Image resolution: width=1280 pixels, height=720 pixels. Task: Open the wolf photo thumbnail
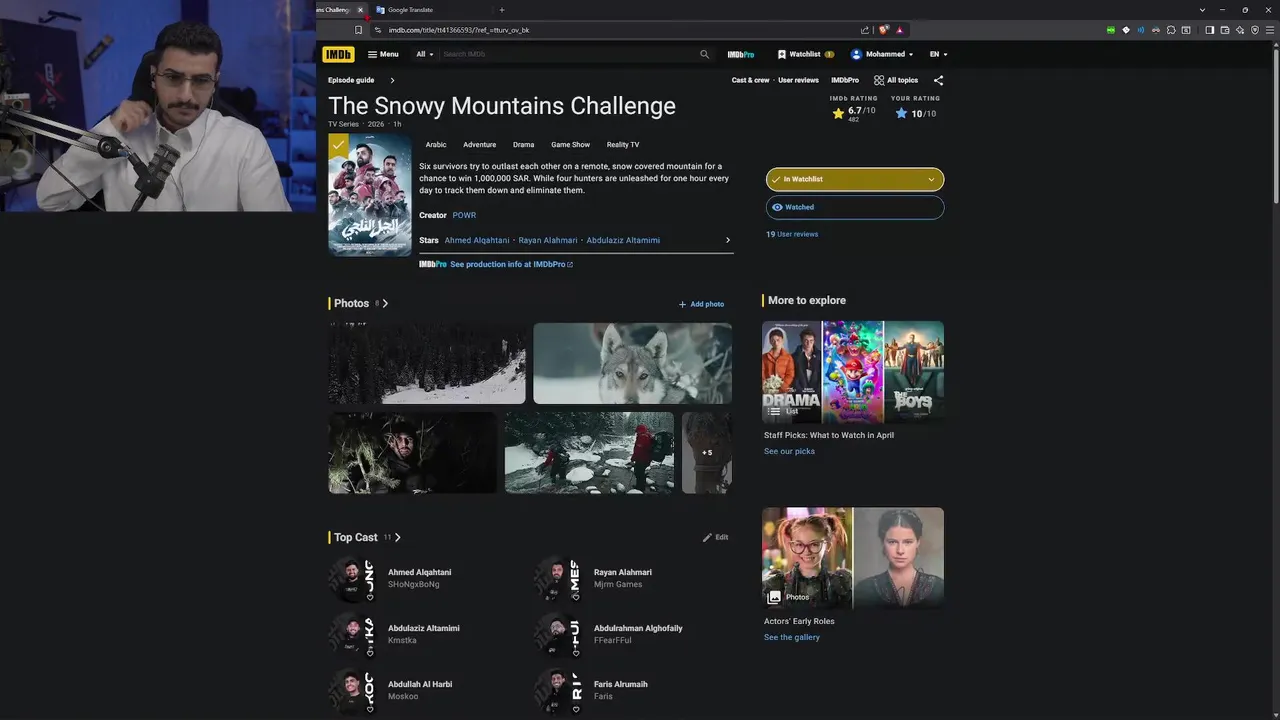coord(632,363)
